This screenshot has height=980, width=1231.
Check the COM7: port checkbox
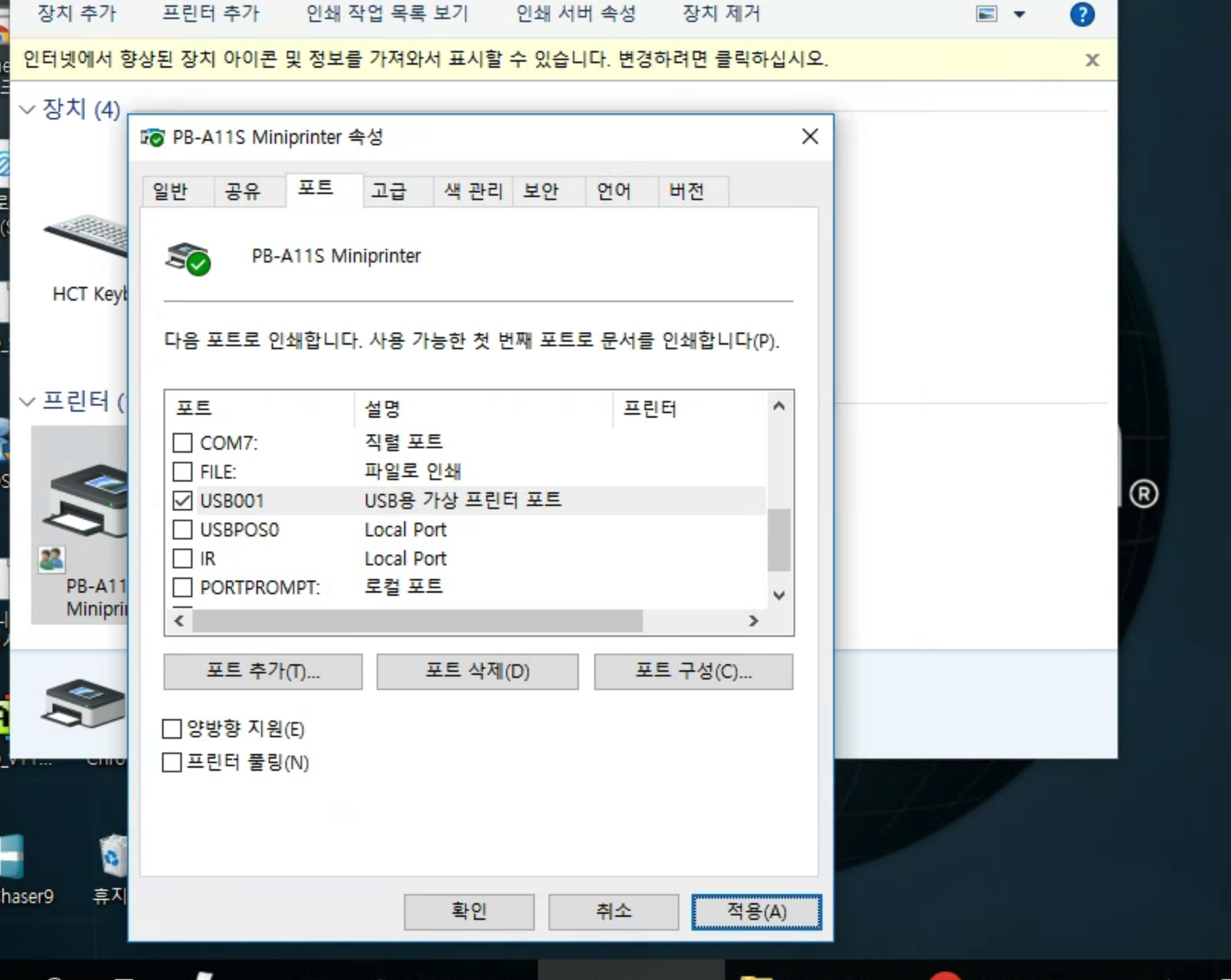(183, 443)
